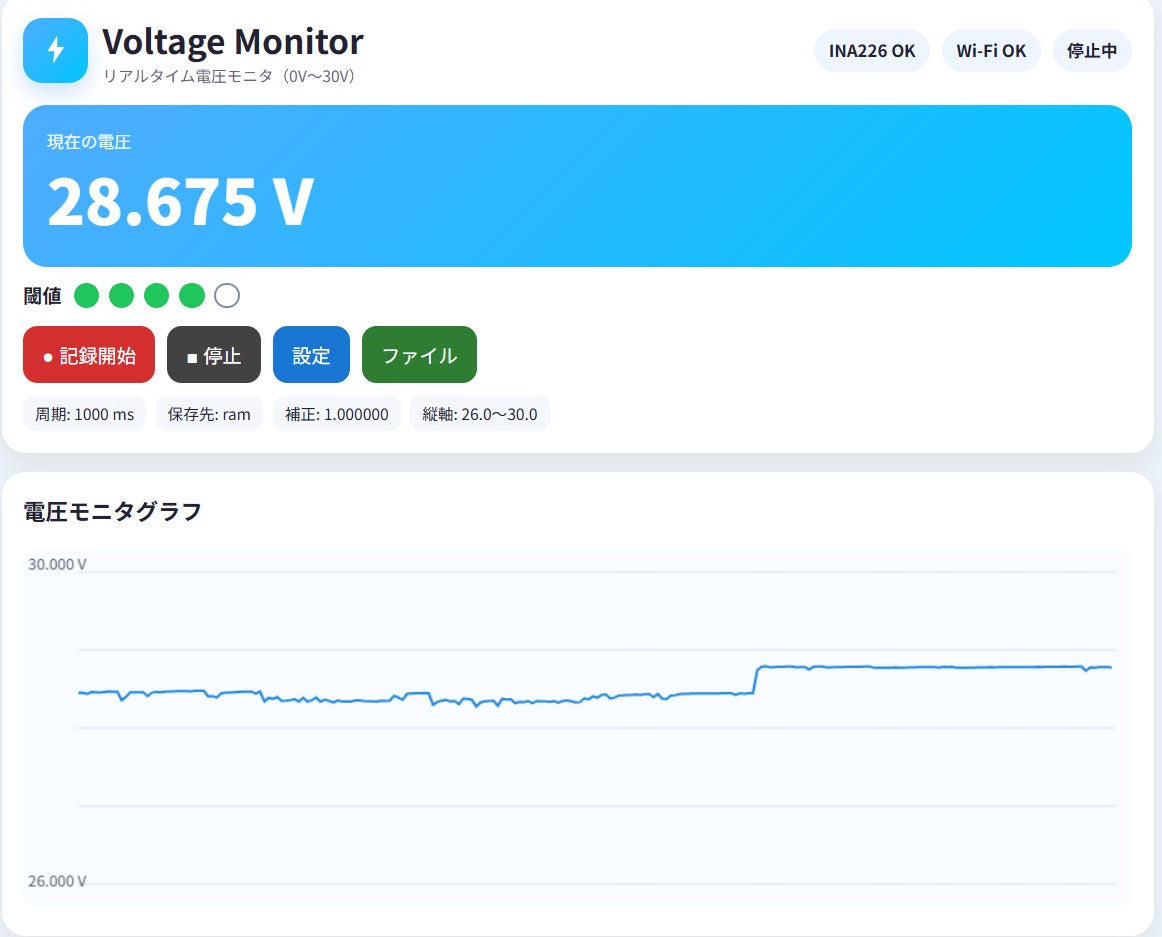Click the リアルタイム電圧モニタ subtitle
The width and height of the screenshot is (1162, 937).
click(x=229, y=76)
